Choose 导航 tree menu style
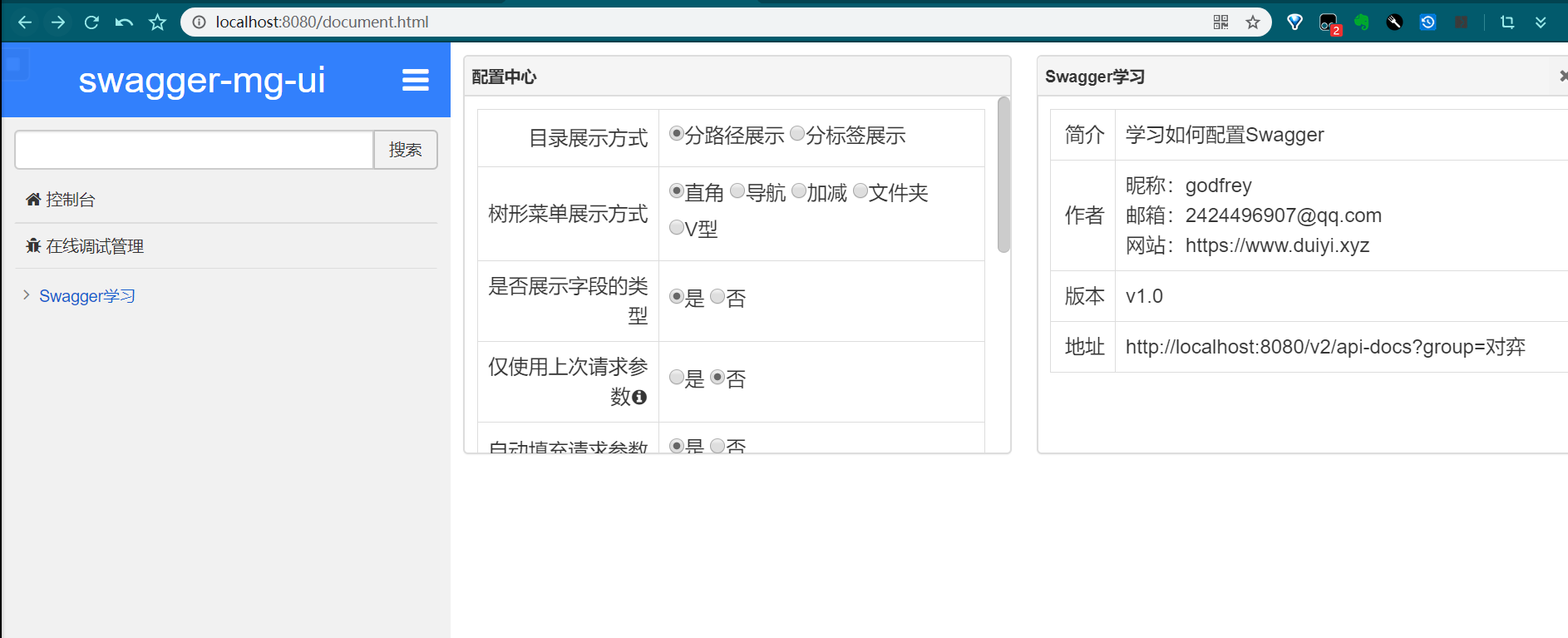1568x638 pixels. [737, 191]
